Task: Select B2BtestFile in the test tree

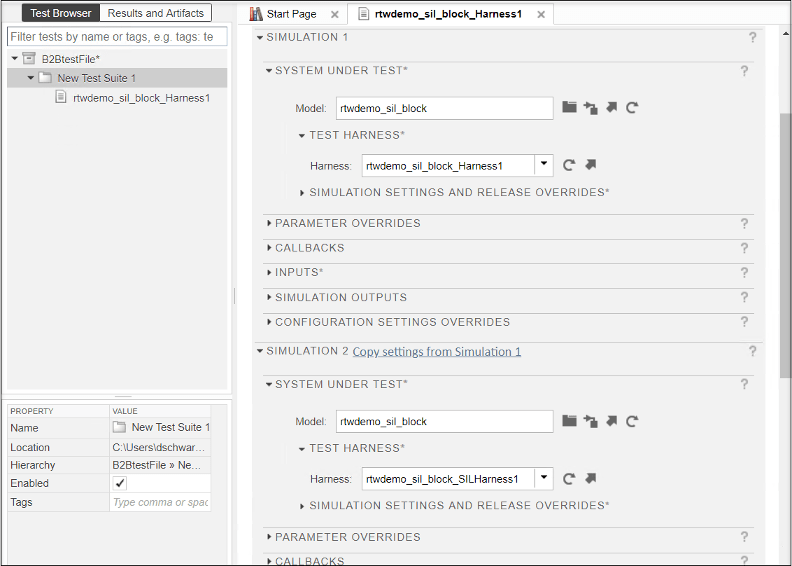Action: pos(71,59)
